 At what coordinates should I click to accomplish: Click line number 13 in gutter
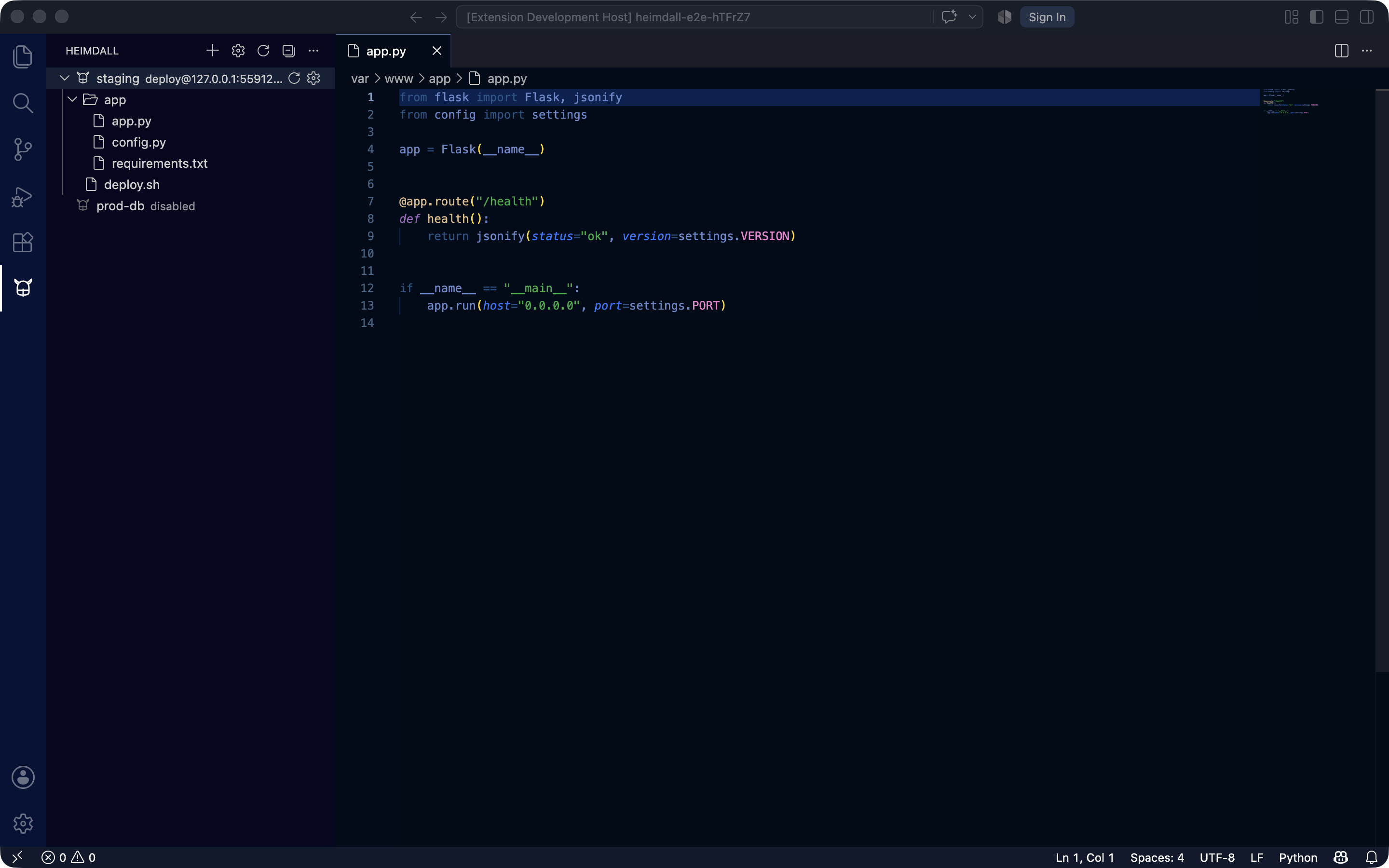[x=368, y=305]
